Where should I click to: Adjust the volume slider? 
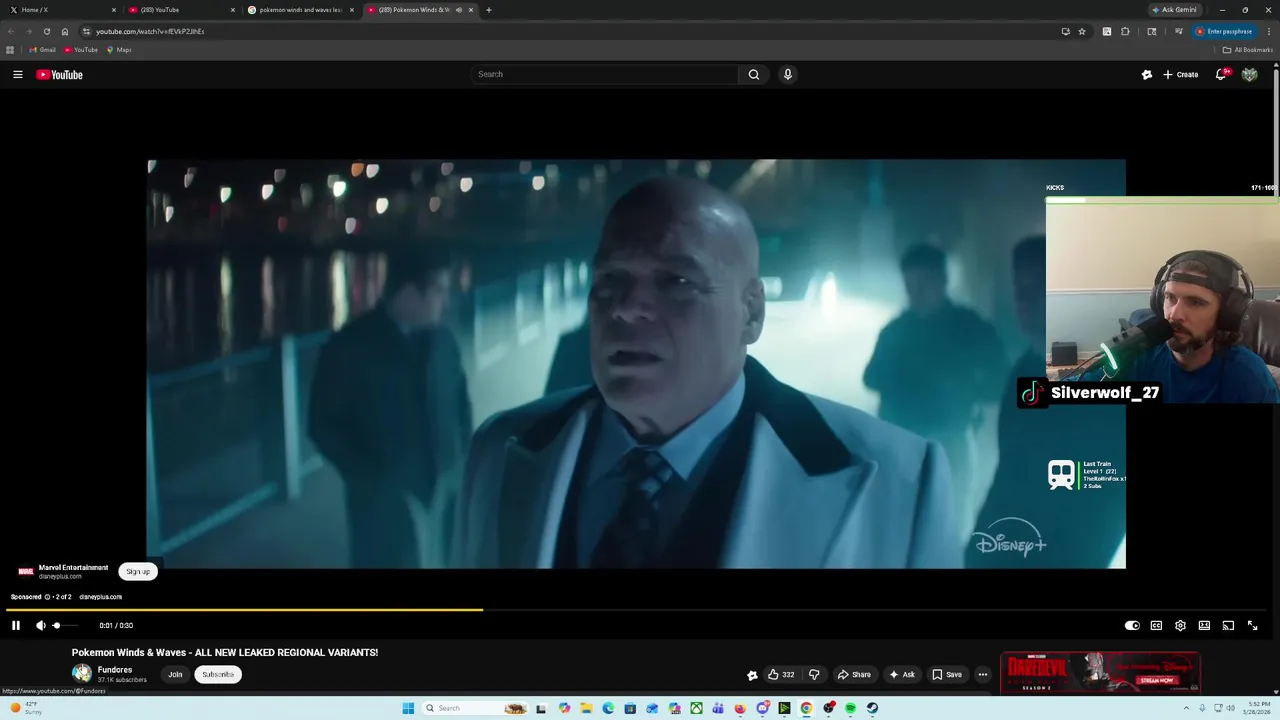pyautogui.click(x=65, y=625)
